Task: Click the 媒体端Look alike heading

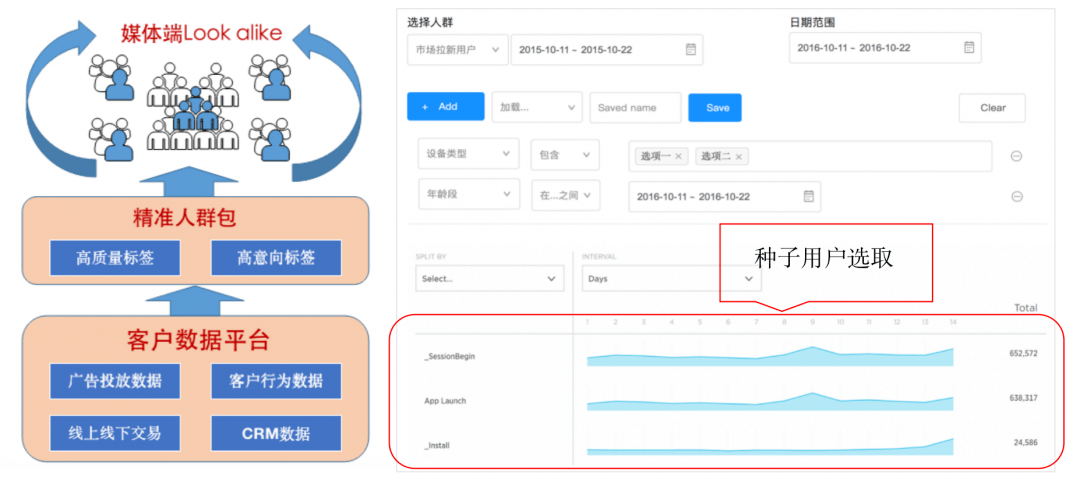Action: click(201, 33)
